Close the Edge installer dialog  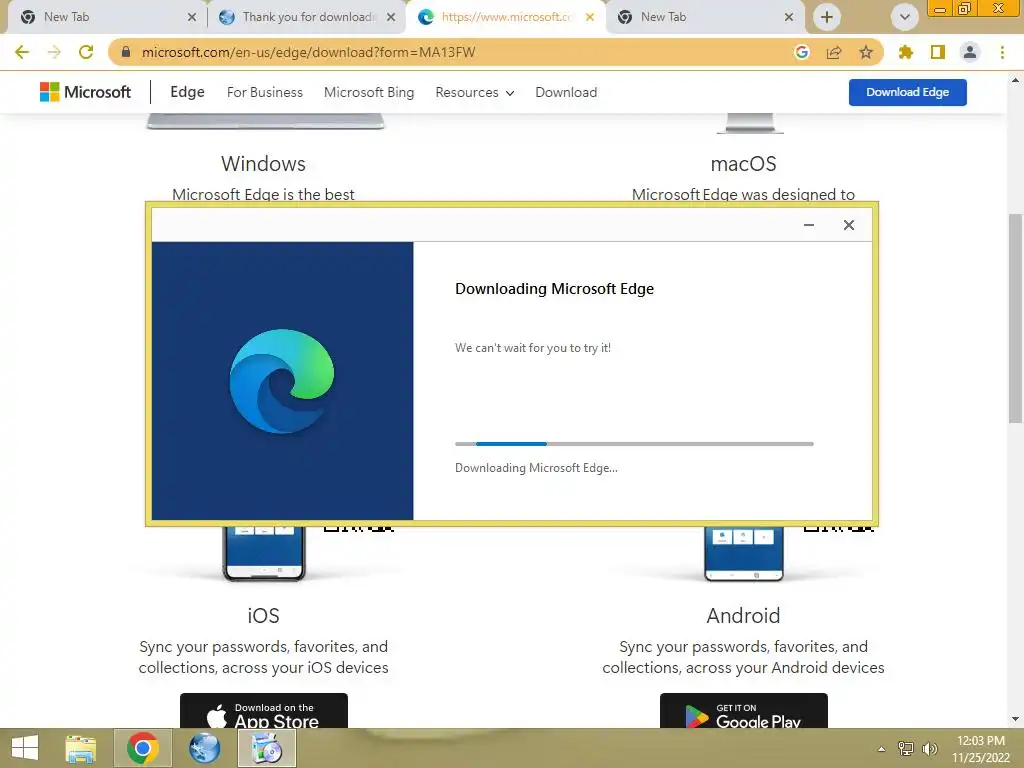point(849,225)
